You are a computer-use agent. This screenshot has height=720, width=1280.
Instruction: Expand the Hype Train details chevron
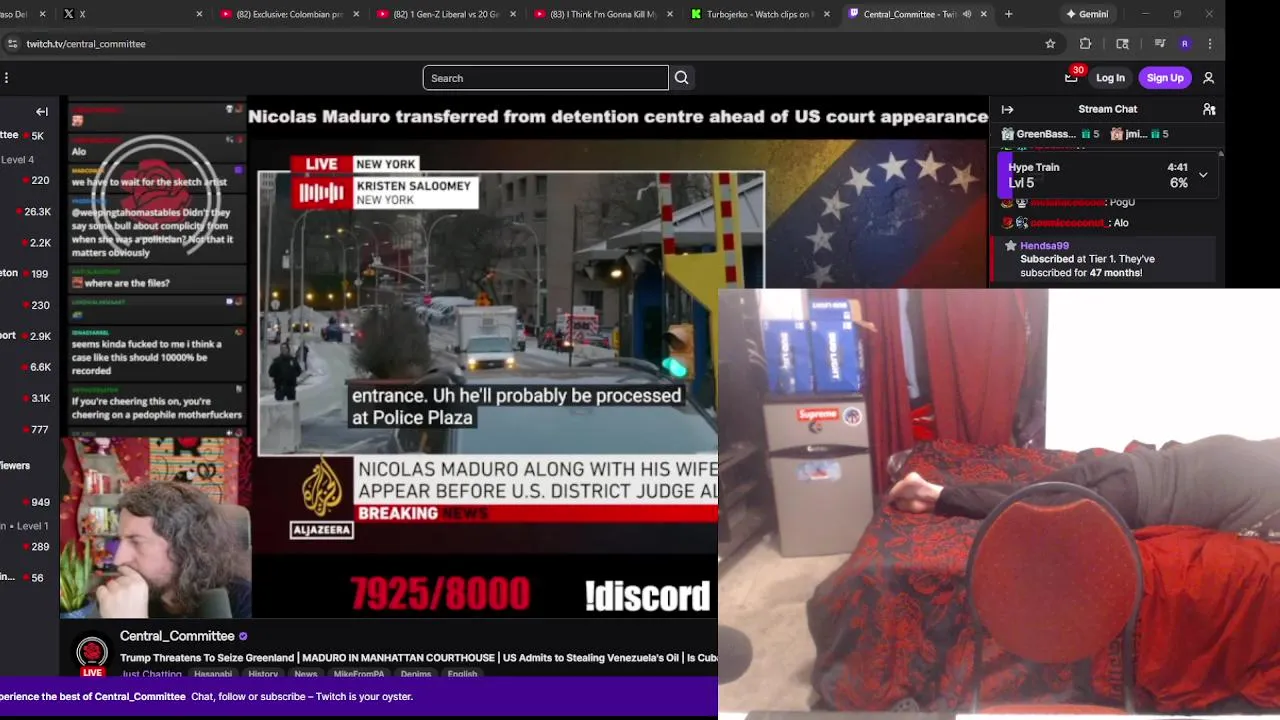1203,175
